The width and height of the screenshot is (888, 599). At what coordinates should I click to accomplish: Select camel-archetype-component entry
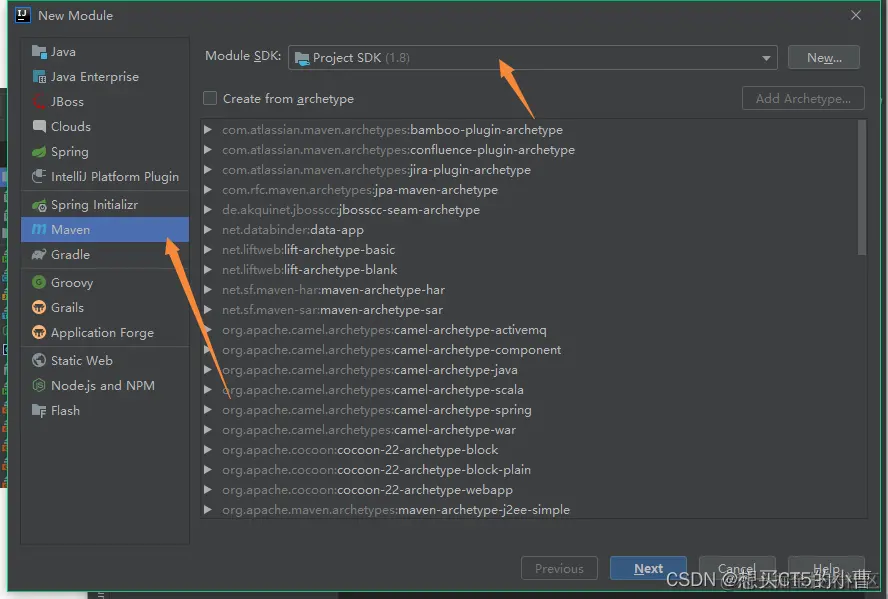coord(391,350)
